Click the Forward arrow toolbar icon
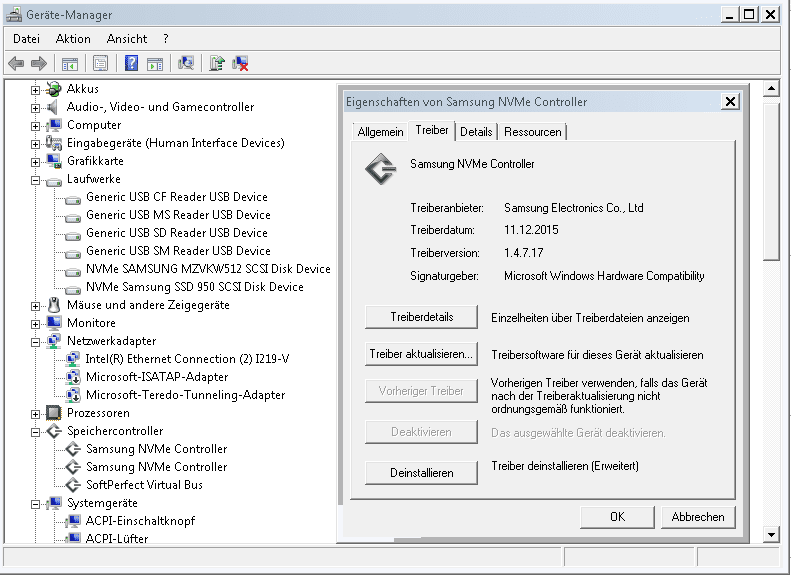The height and width of the screenshot is (576, 791). pyautogui.click(x=39, y=64)
